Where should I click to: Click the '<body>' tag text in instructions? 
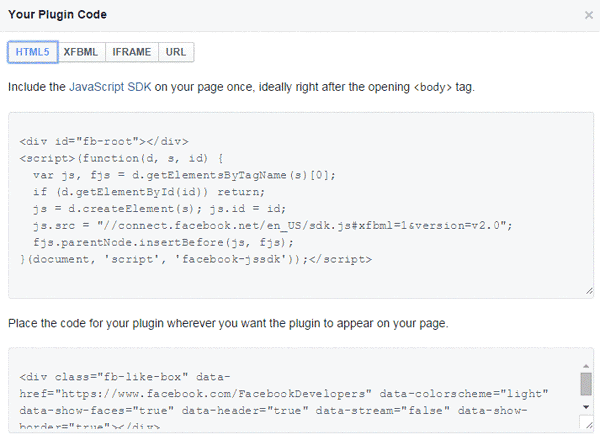click(x=432, y=87)
